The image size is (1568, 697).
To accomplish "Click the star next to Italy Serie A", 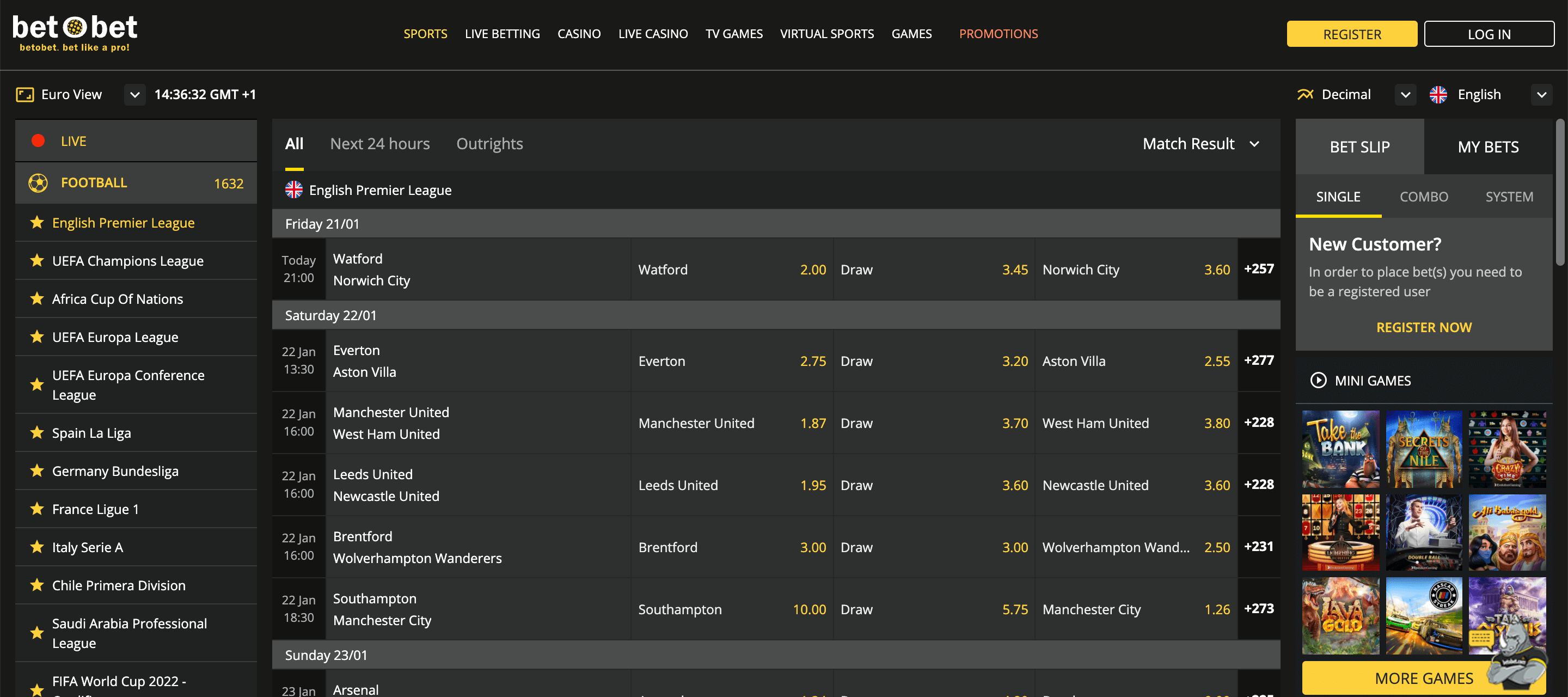I will [x=36, y=547].
